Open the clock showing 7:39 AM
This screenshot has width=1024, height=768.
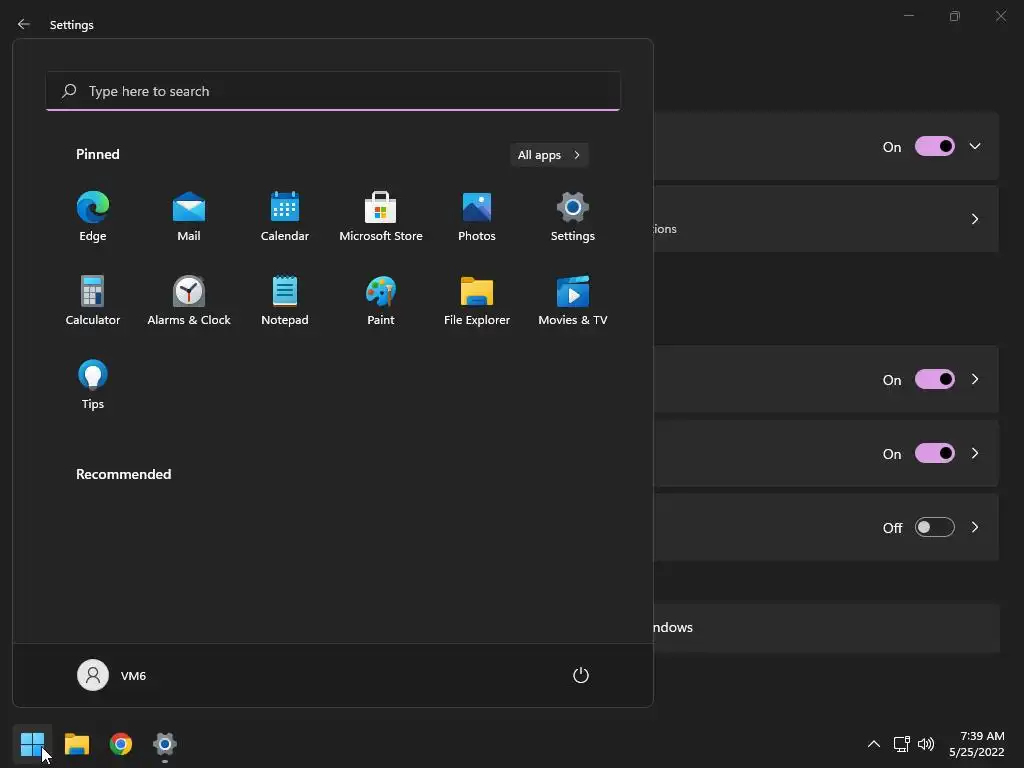point(977,744)
